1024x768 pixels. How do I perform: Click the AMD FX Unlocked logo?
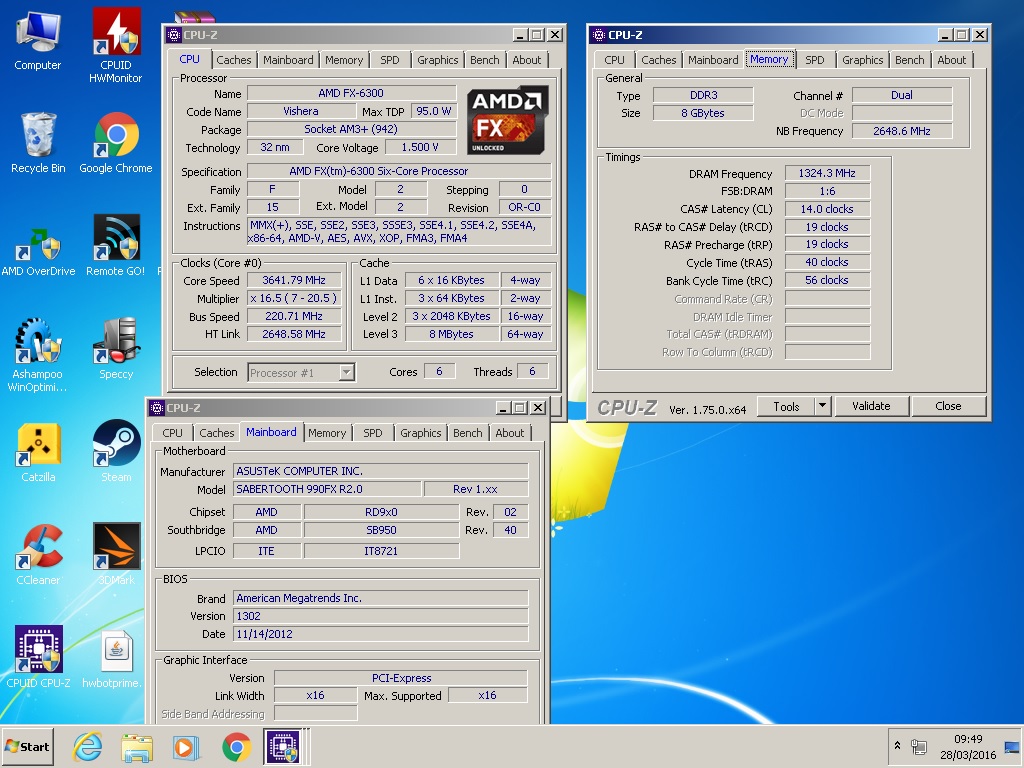(507, 120)
